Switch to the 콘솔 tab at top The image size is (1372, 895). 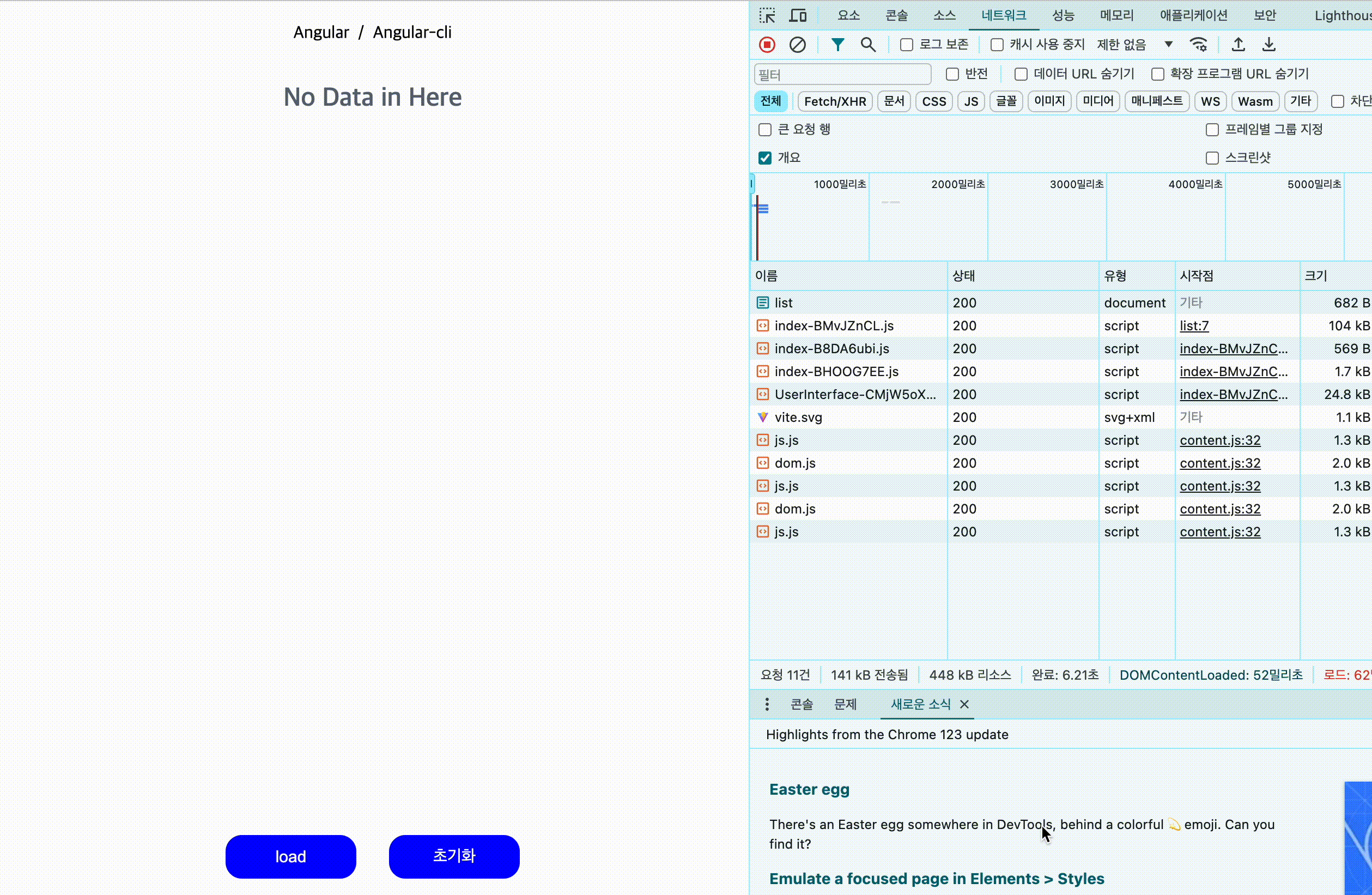[896, 16]
